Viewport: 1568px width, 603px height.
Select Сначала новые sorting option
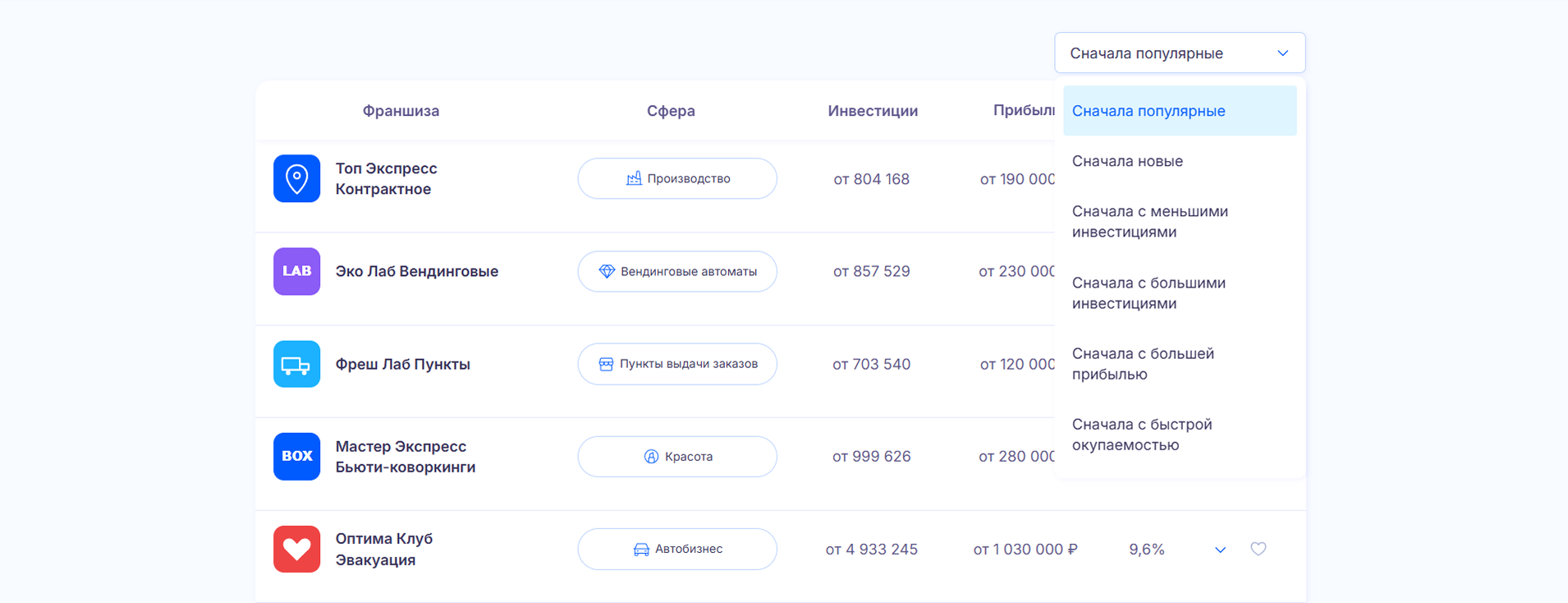1180,161
